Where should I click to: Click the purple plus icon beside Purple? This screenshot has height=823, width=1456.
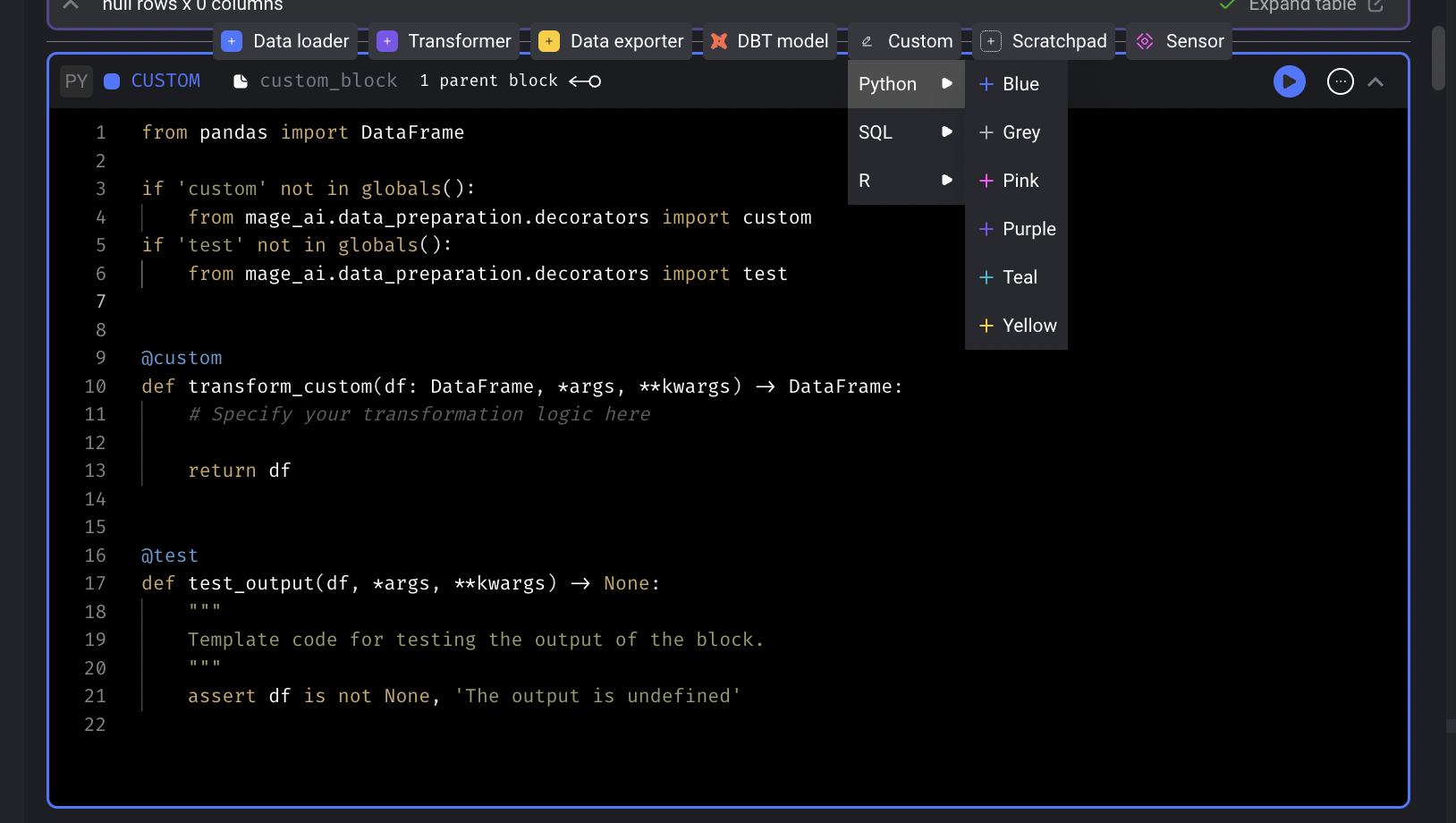pos(986,229)
